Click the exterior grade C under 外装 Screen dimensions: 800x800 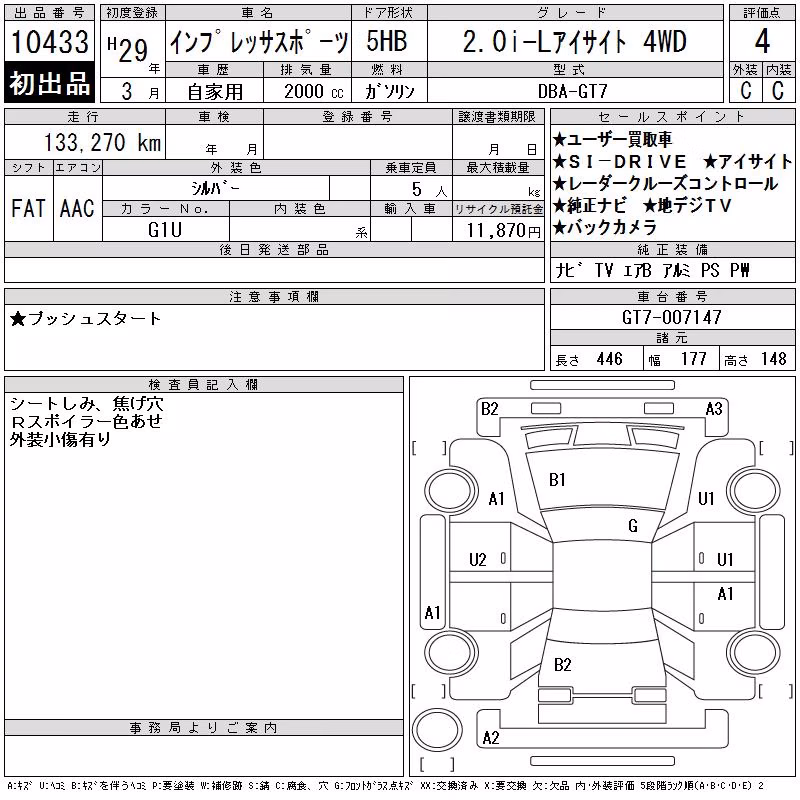click(745, 91)
